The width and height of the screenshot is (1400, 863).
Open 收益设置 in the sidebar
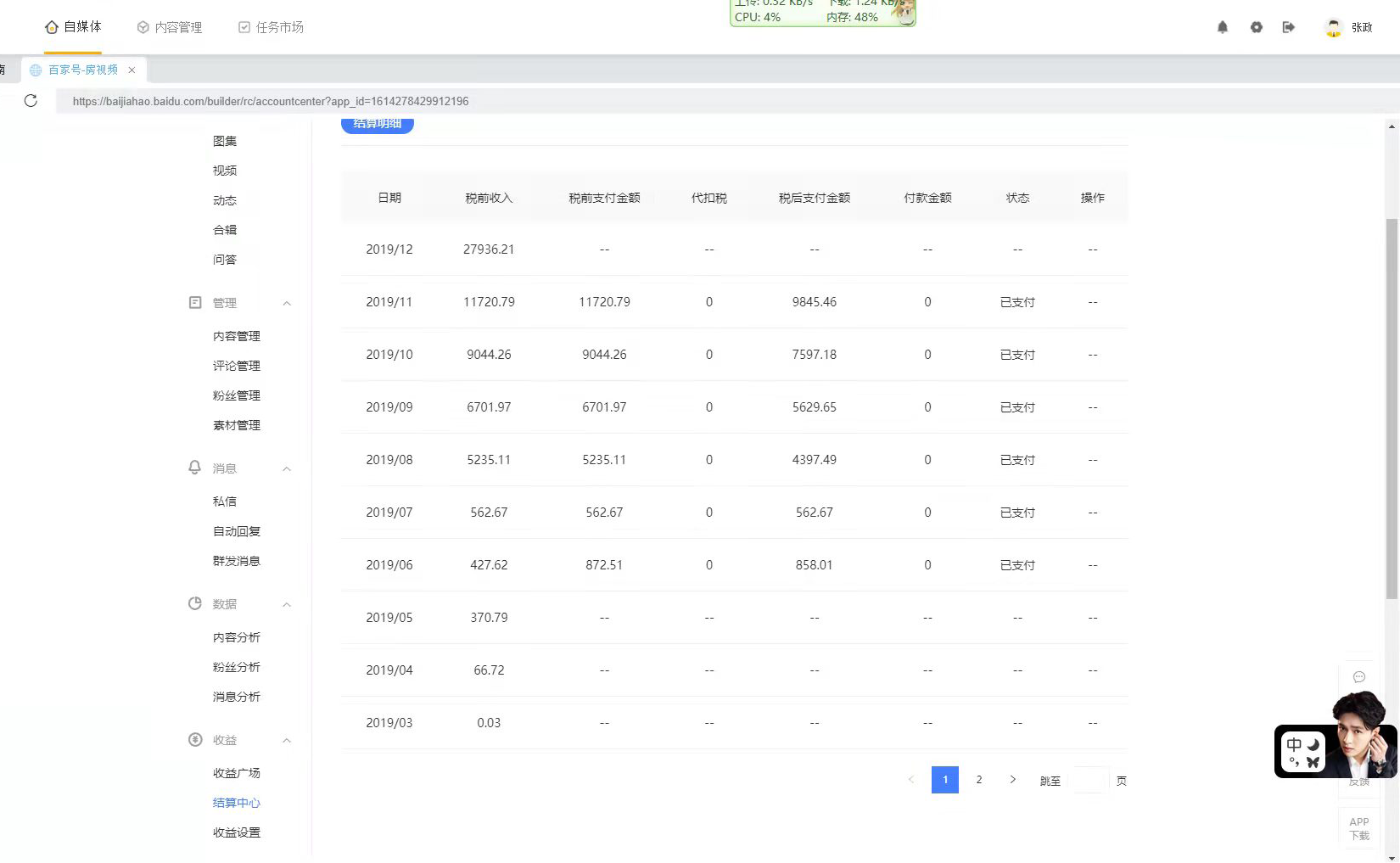(x=236, y=832)
